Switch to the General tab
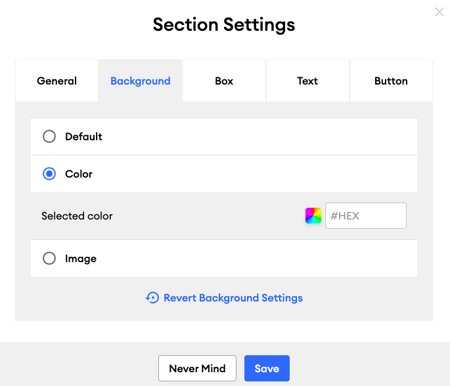 (57, 81)
